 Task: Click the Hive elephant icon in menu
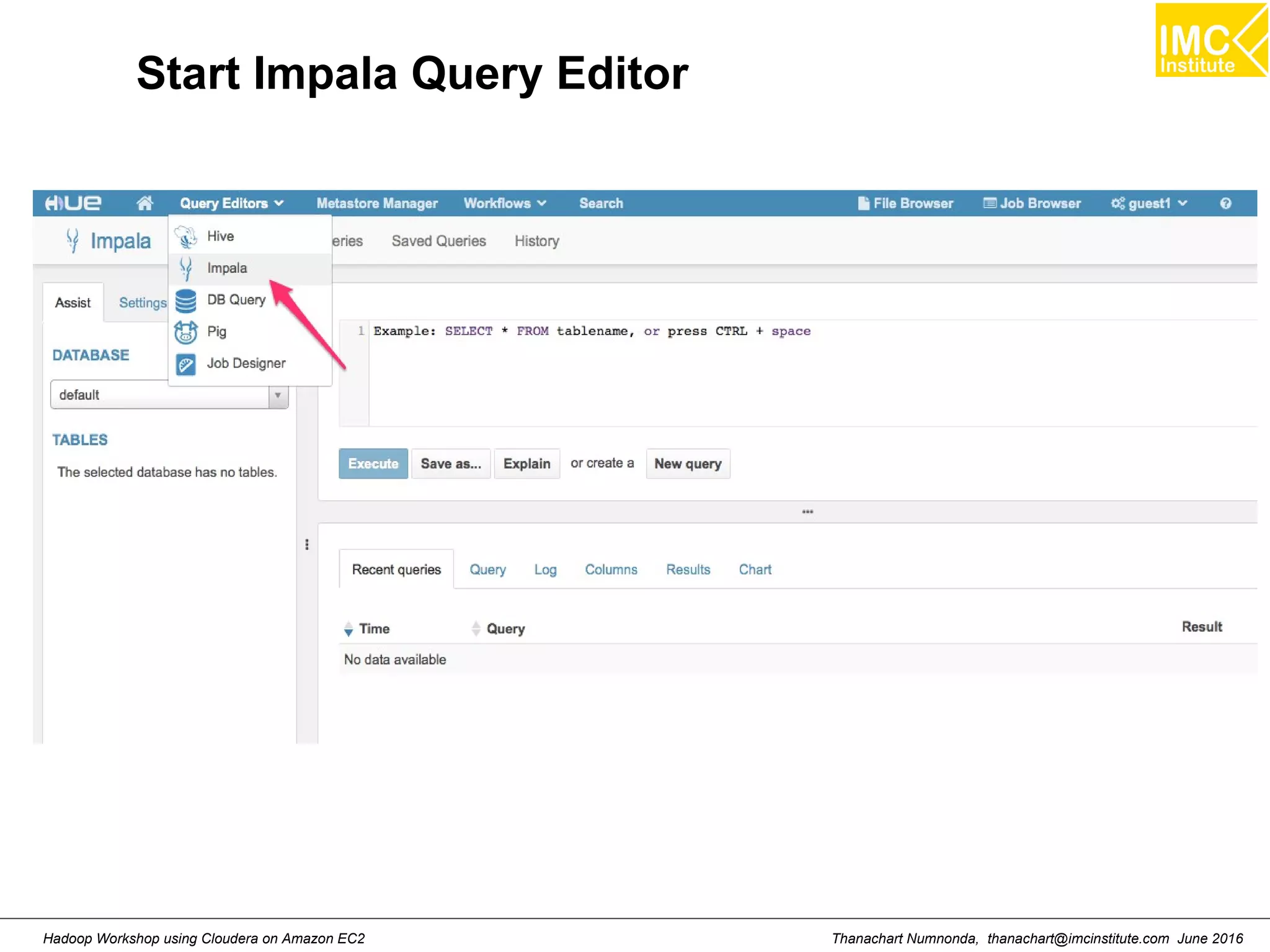point(185,237)
